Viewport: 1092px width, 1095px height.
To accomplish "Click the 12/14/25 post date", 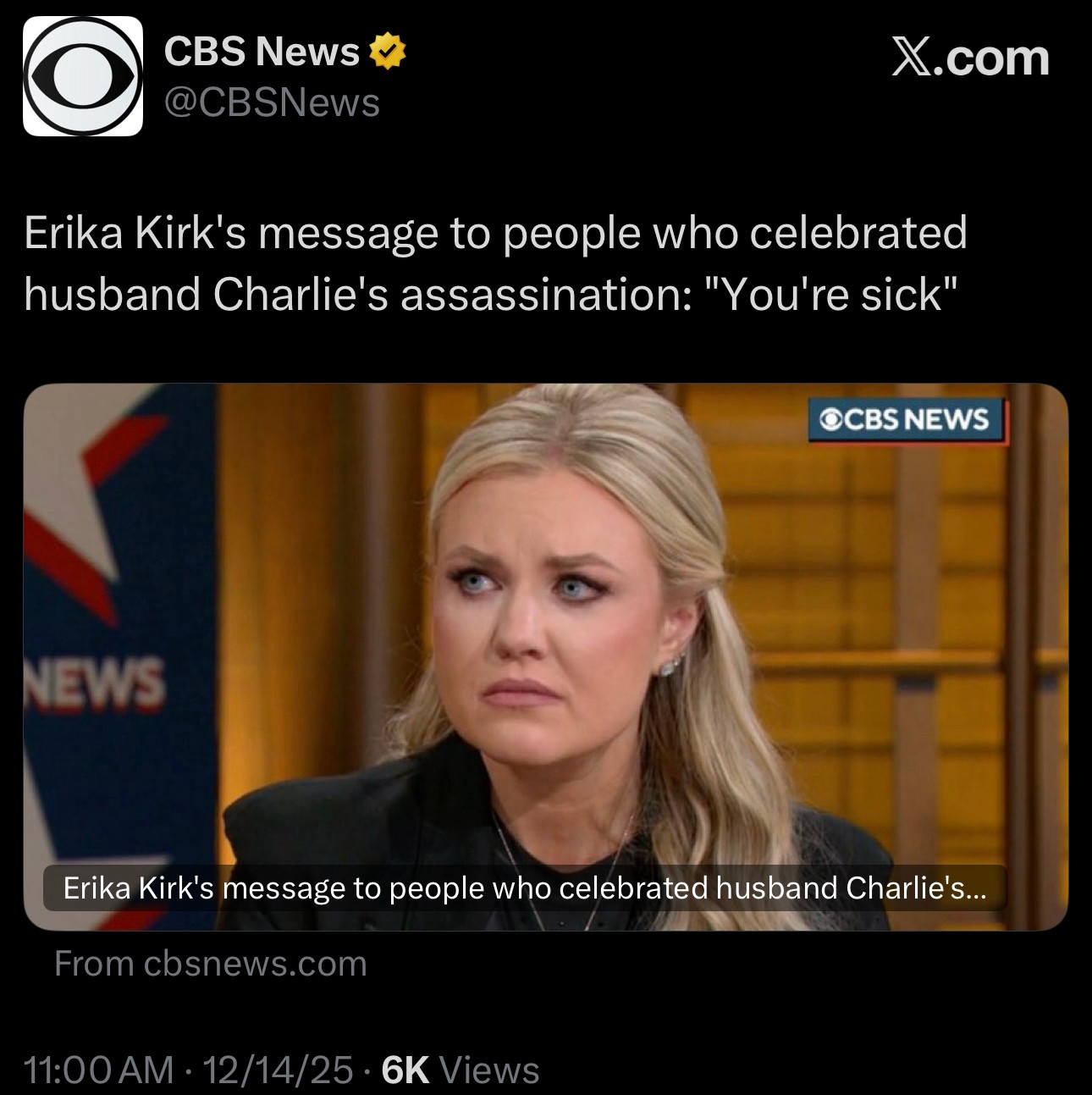I will click(x=278, y=1070).
